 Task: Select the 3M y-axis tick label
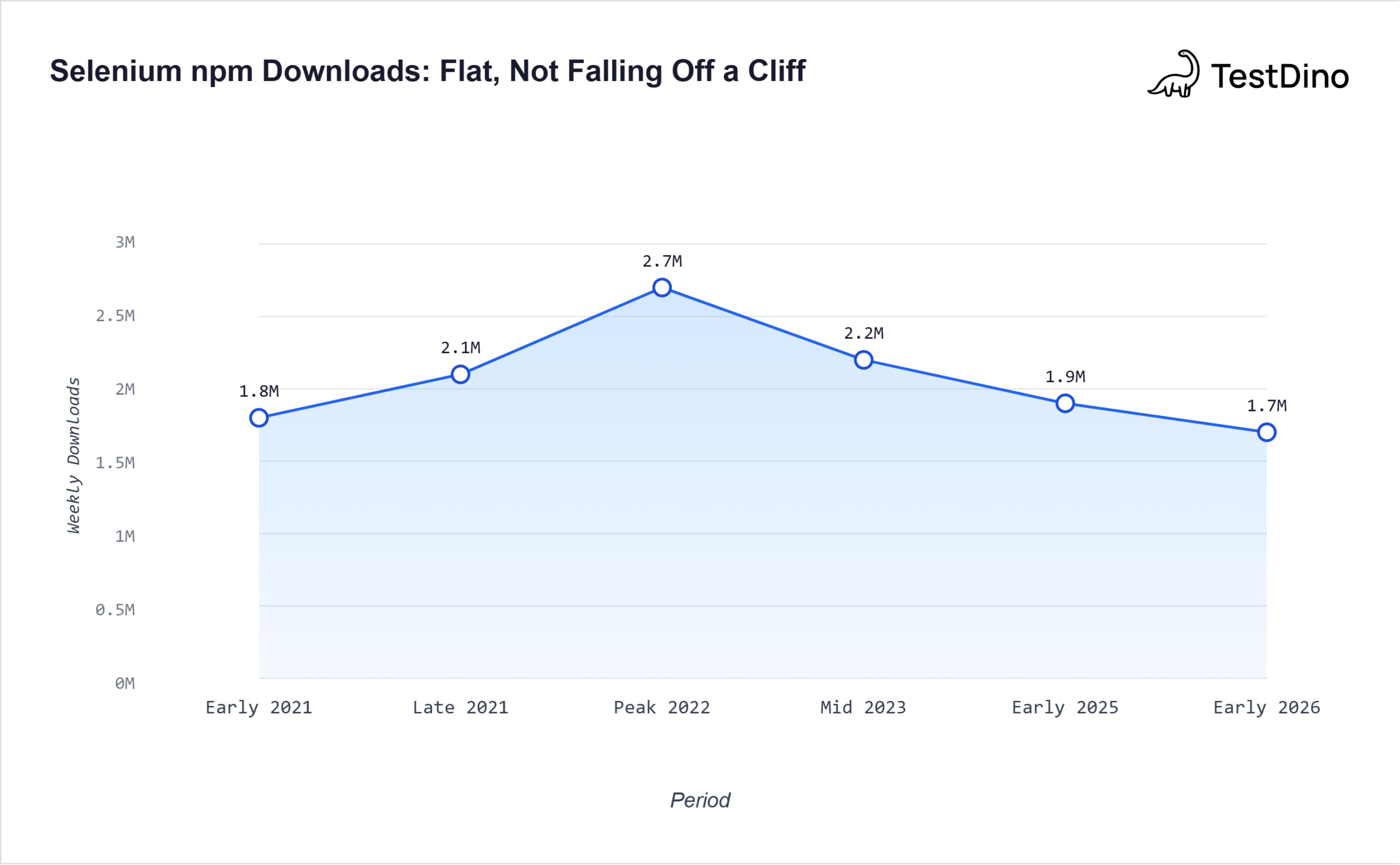[125, 242]
